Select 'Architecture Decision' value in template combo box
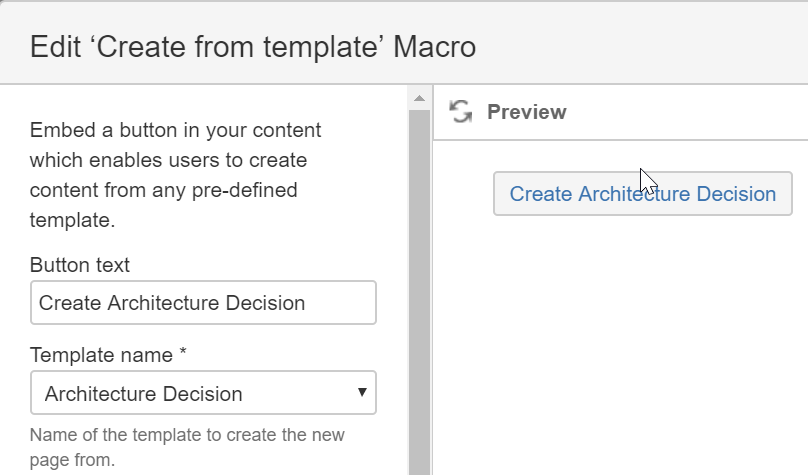This screenshot has width=808, height=475. click(x=144, y=393)
